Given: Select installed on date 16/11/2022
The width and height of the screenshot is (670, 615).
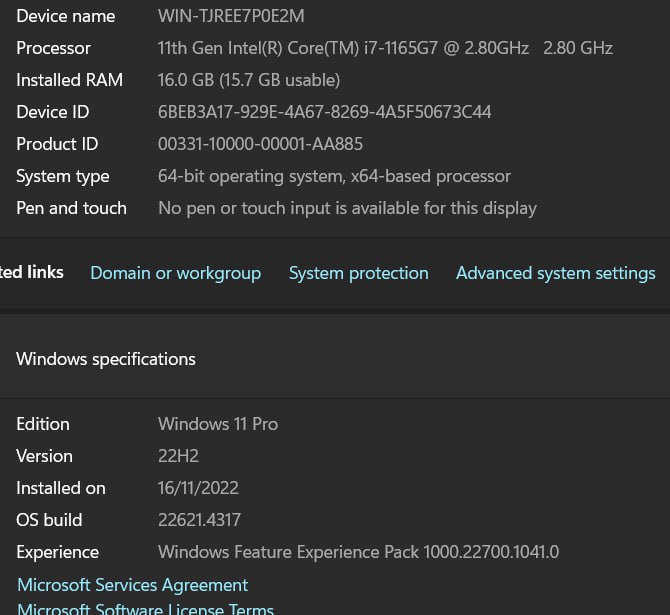Looking at the screenshot, I should tap(198, 488).
